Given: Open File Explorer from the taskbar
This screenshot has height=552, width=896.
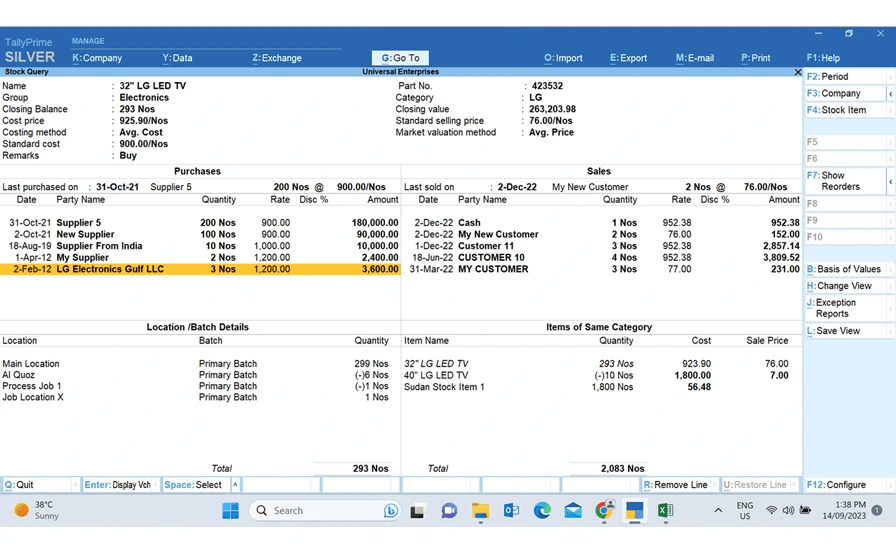Looking at the screenshot, I should click(x=481, y=510).
